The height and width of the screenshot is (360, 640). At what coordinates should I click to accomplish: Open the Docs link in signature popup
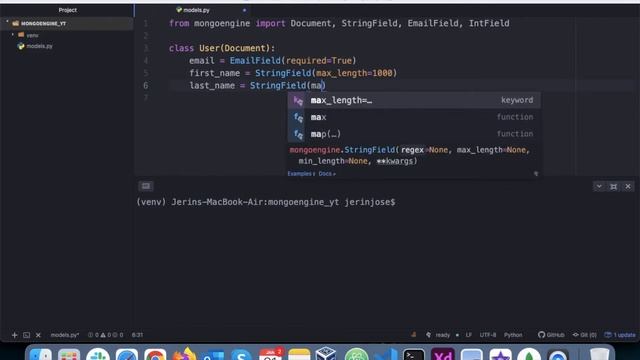tap(327, 174)
